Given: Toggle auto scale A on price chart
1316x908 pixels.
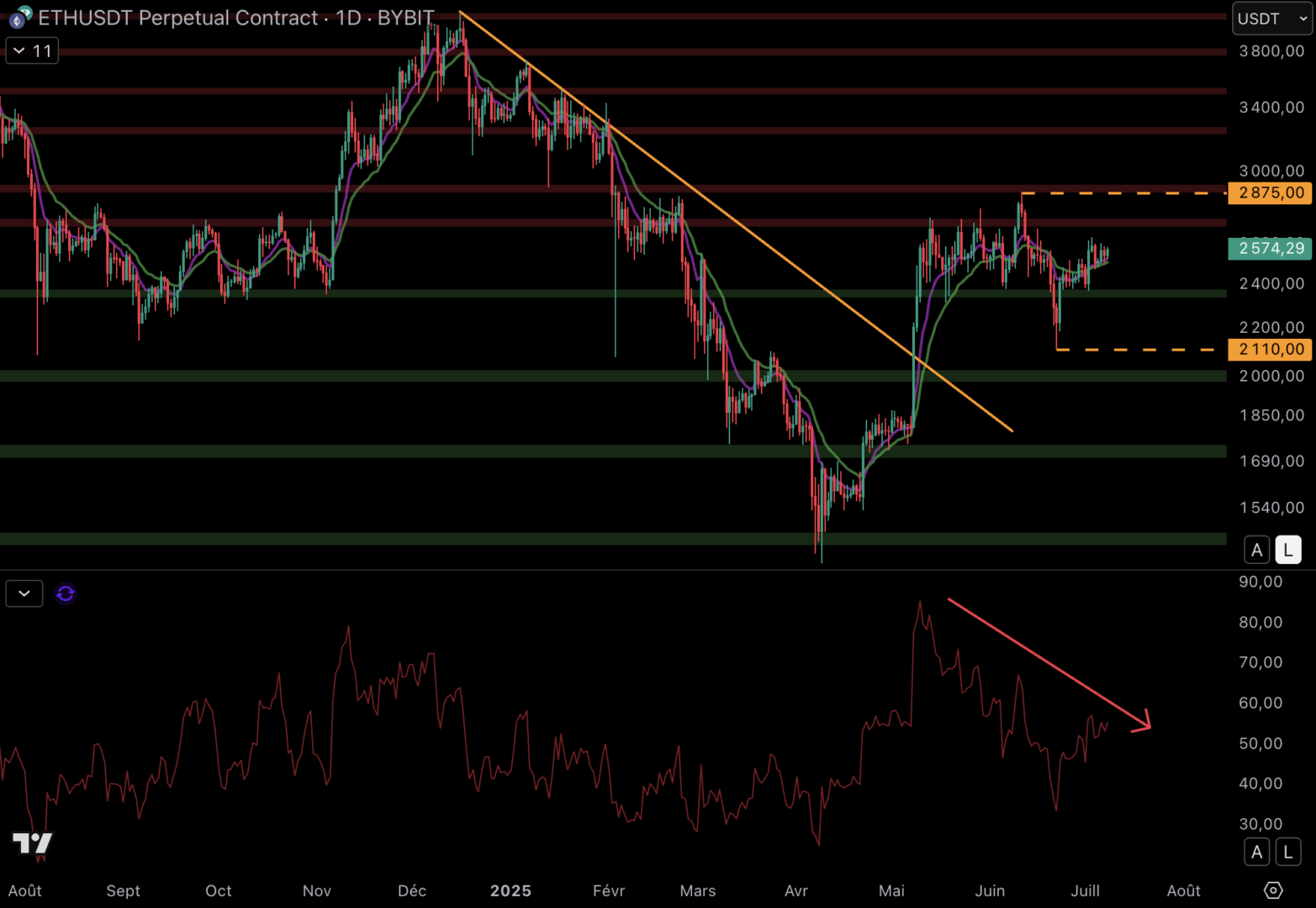Looking at the screenshot, I should pos(1256,550).
